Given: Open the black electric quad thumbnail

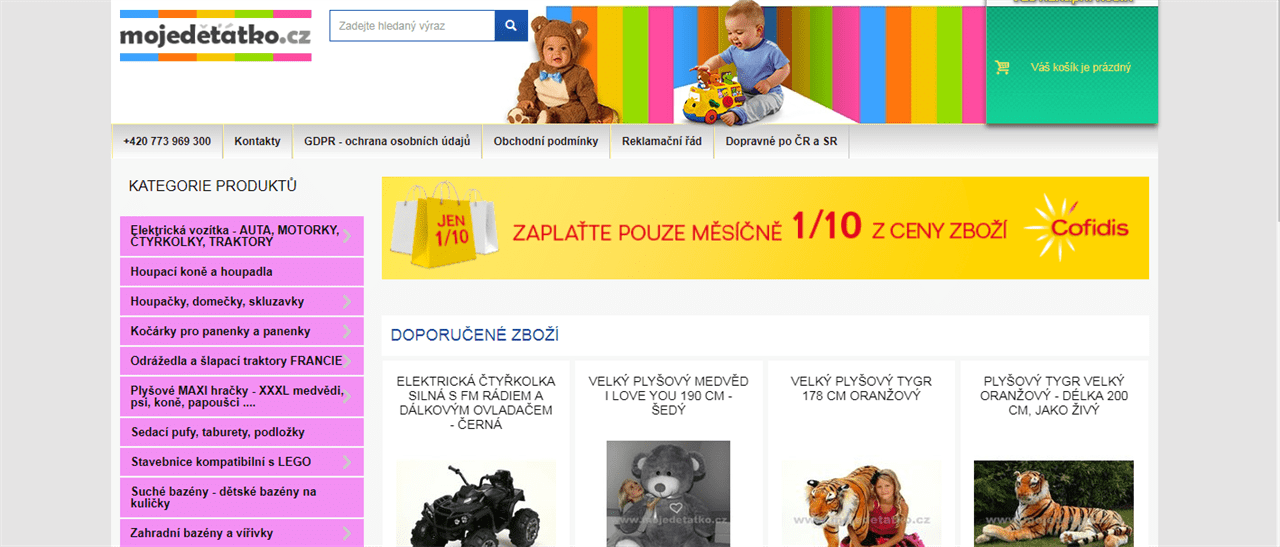Looking at the screenshot, I should click(x=476, y=503).
